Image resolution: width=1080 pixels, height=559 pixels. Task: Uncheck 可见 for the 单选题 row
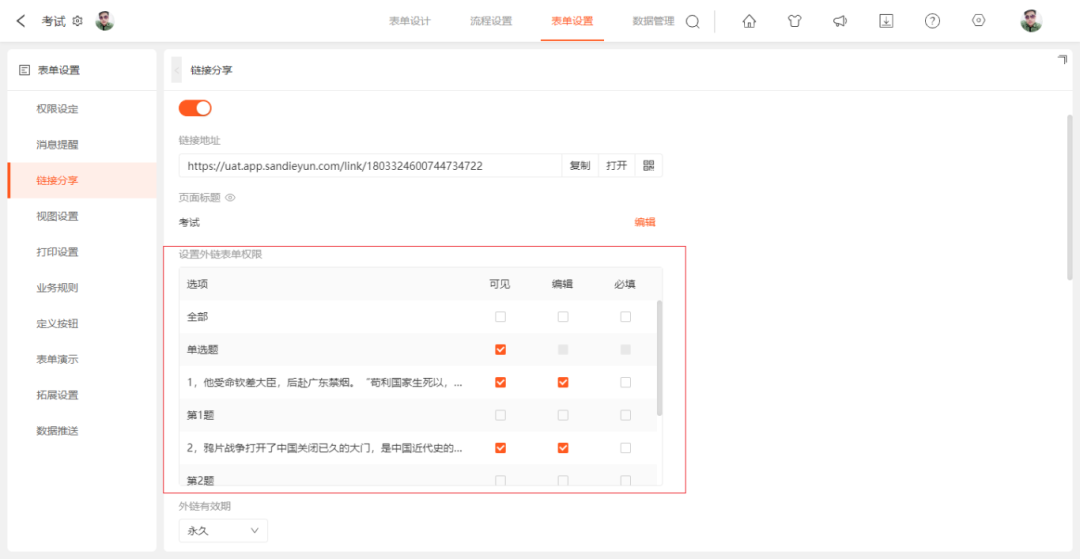(x=501, y=350)
